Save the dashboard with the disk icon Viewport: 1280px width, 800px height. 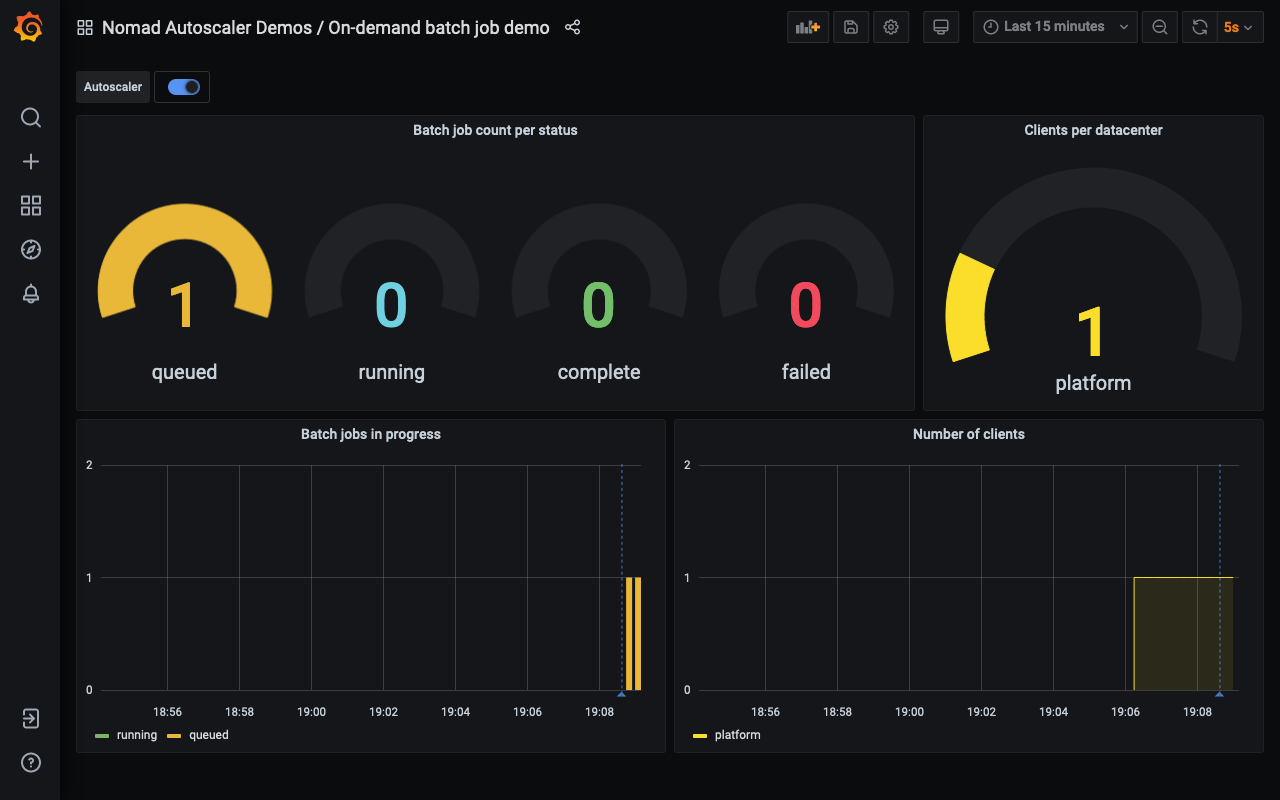[851, 27]
